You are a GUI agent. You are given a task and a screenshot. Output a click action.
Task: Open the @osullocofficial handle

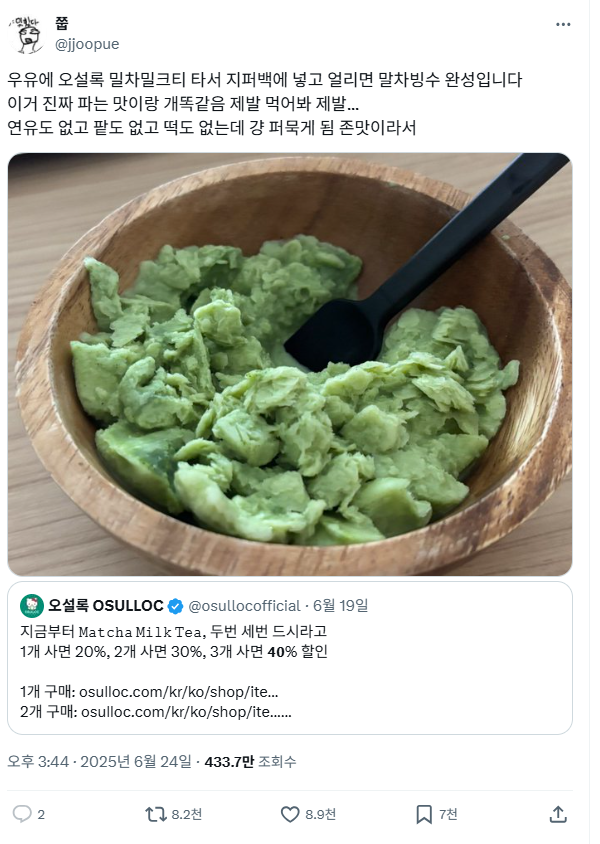tap(244, 606)
